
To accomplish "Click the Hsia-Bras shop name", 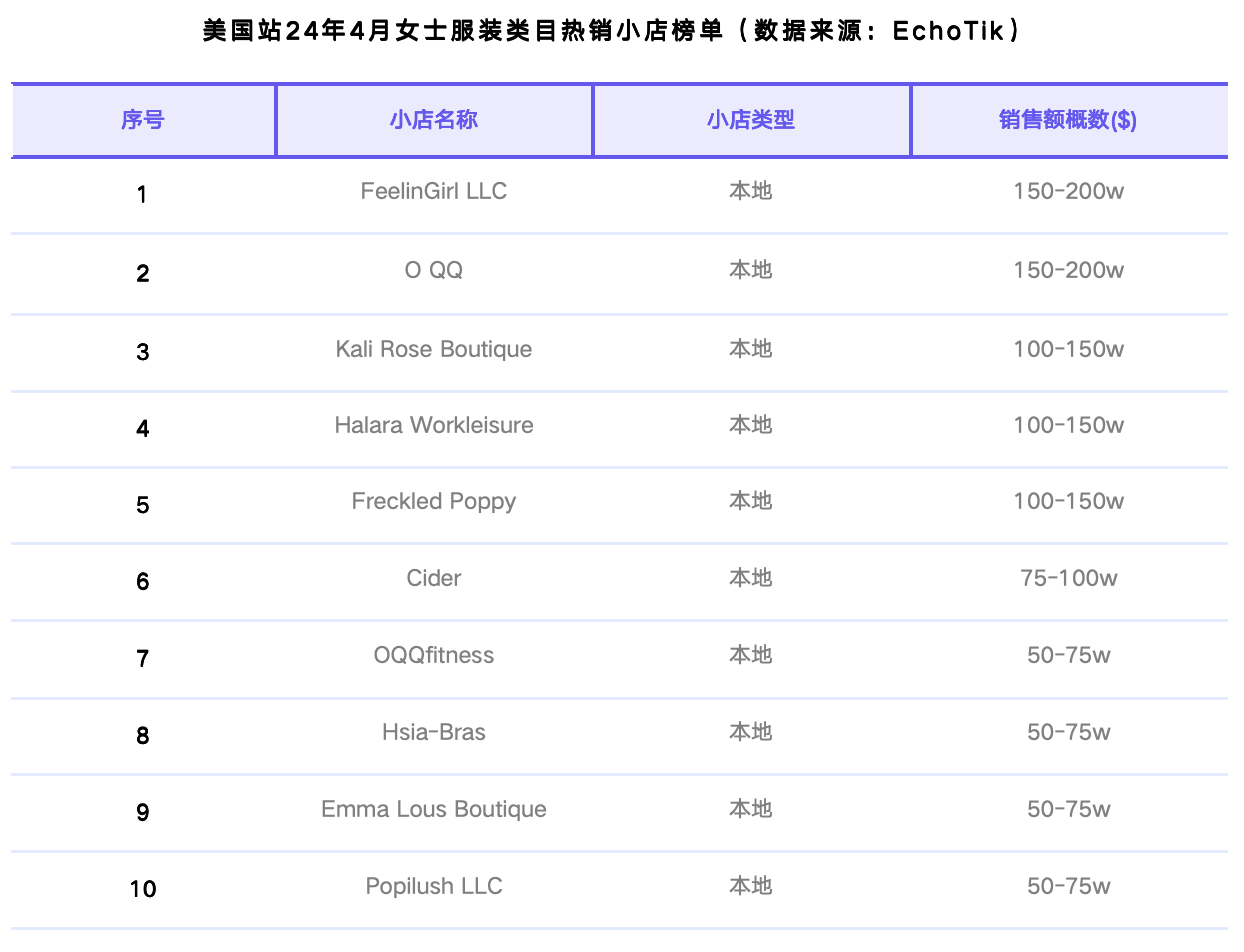I will tap(433, 732).
